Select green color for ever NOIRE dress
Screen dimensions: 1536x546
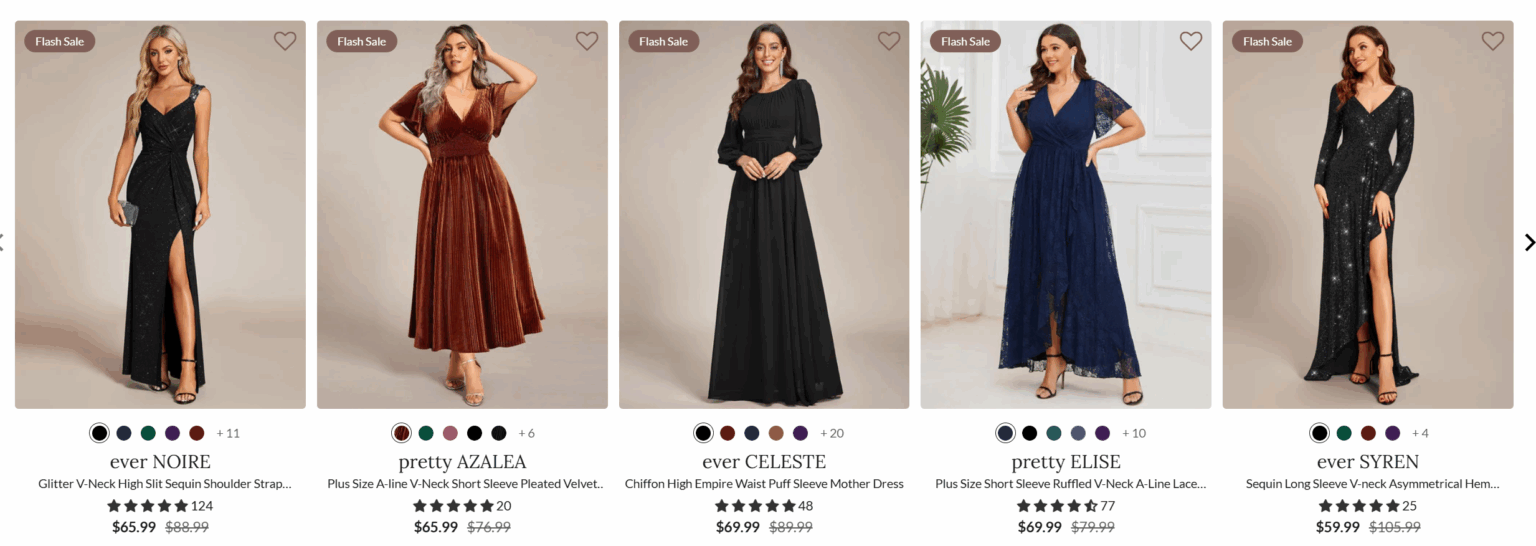(148, 433)
